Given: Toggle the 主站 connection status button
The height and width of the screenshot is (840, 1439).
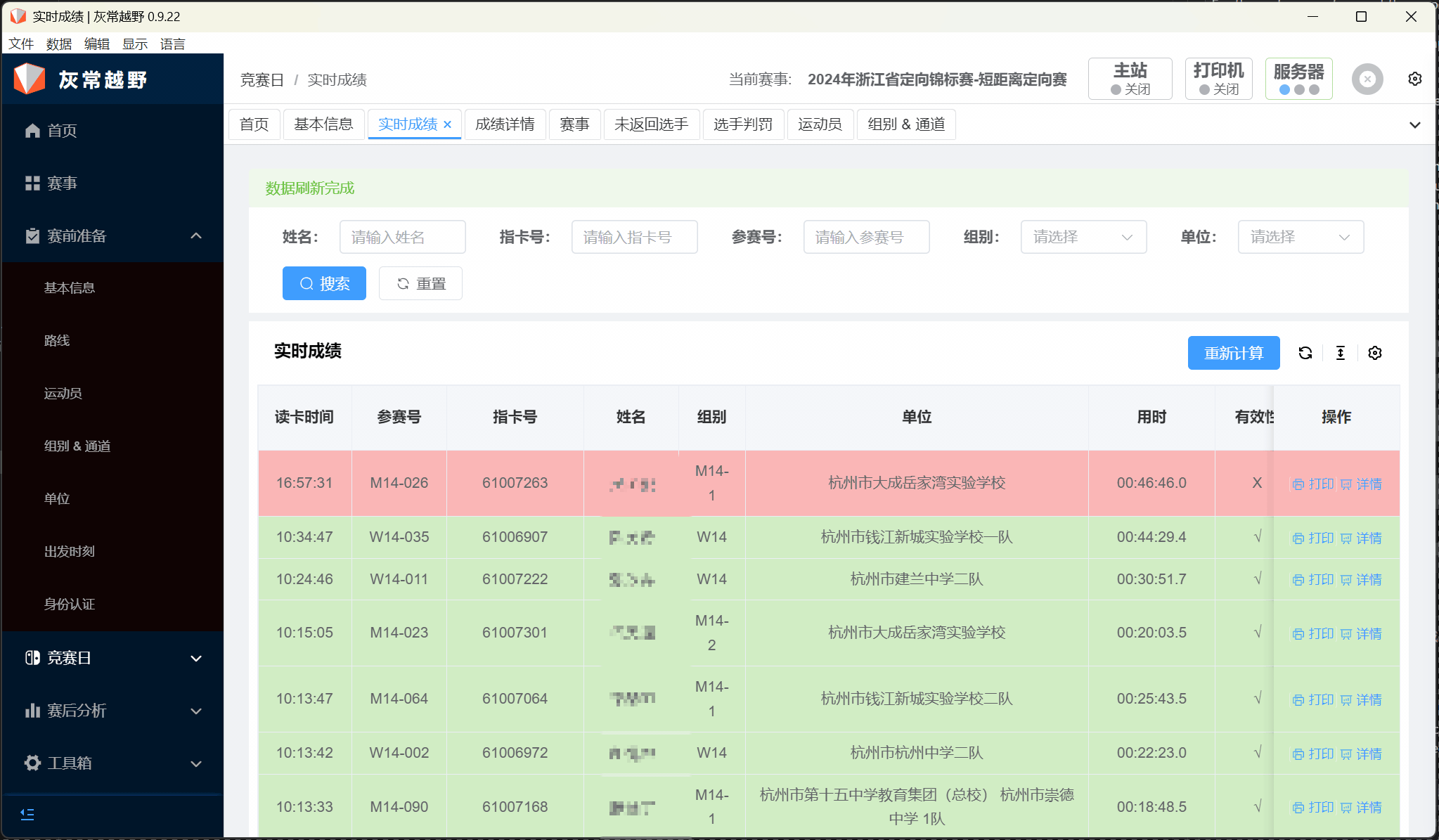Looking at the screenshot, I should 1130,79.
